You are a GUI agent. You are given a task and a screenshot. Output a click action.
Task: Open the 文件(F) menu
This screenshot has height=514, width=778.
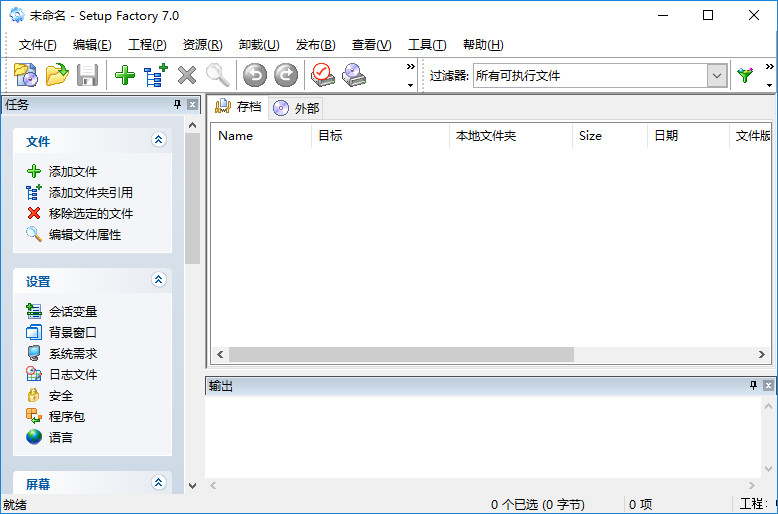[x=38, y=45]
